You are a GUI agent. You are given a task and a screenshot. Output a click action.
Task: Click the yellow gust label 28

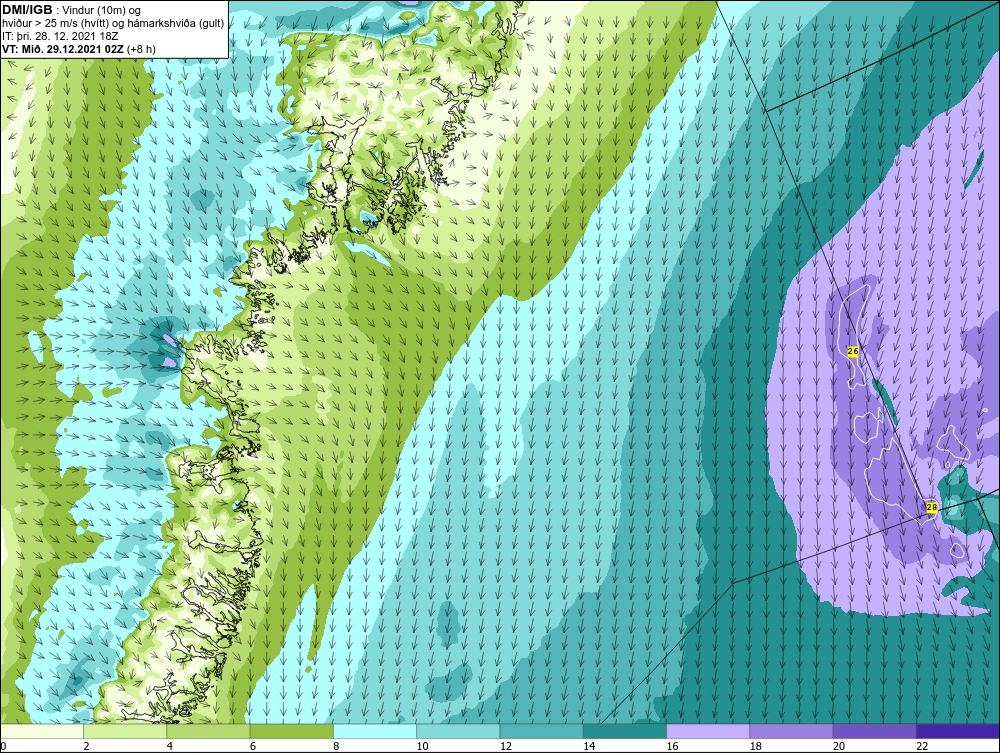[x=931, y=508]
